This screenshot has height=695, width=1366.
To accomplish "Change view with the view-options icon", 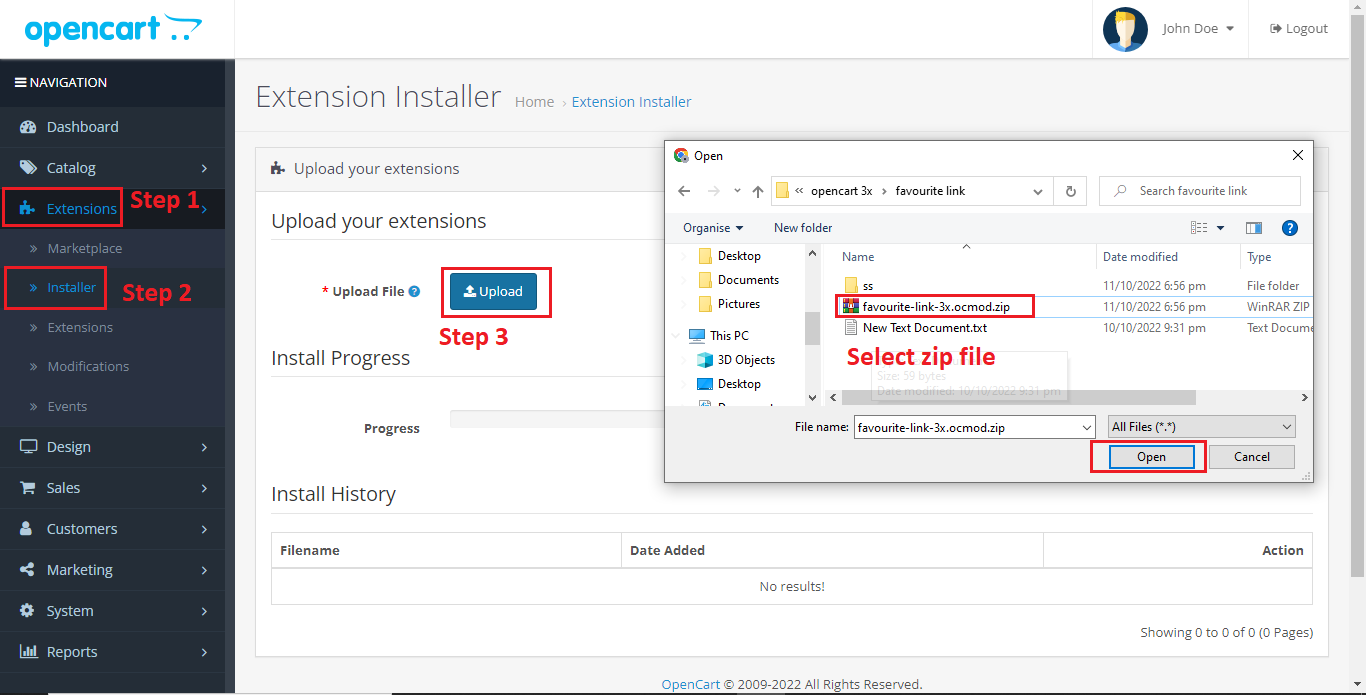I will click(x=1199, y=228).
